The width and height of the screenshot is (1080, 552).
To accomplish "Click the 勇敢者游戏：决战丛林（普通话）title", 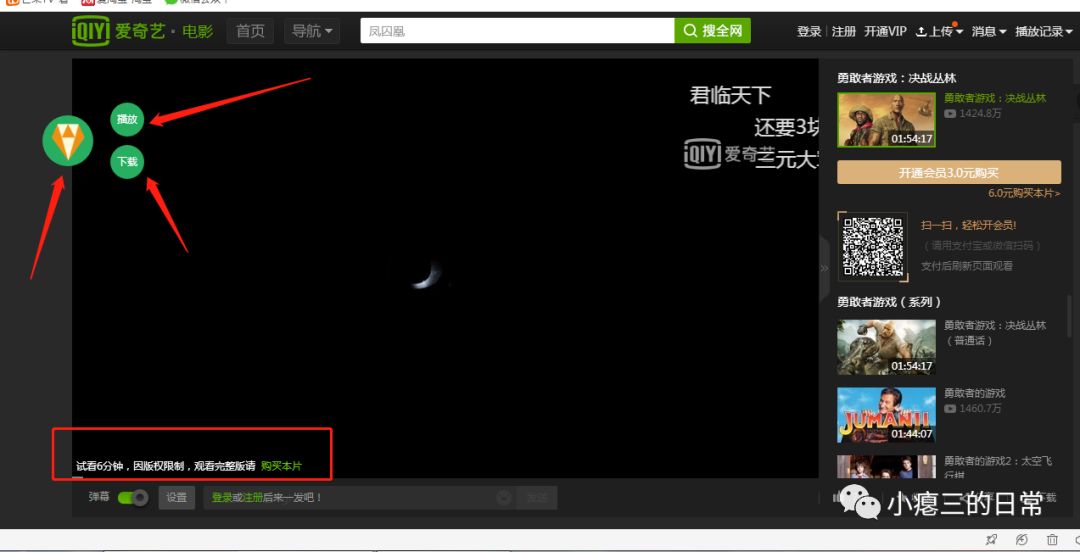I will (x=995, y=333).
